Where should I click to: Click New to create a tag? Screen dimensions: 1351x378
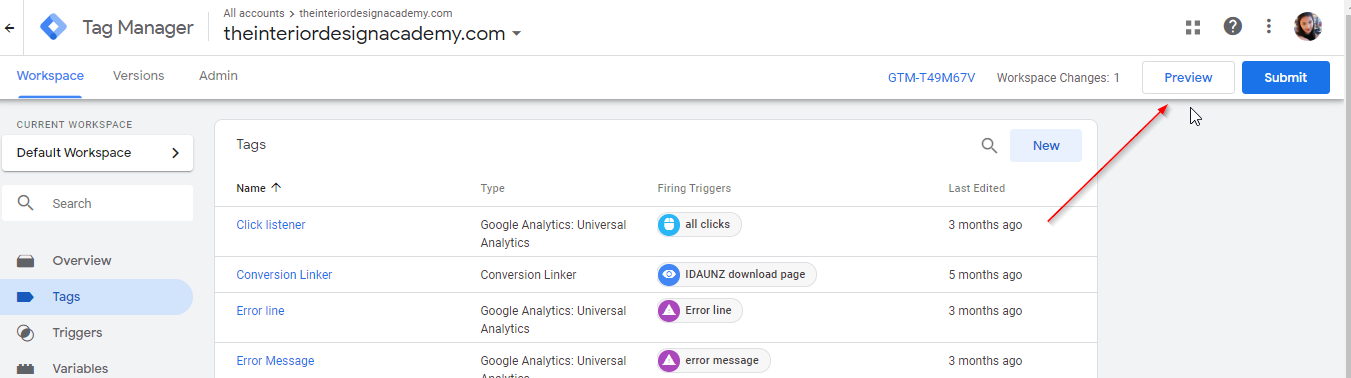point(1046,146)
